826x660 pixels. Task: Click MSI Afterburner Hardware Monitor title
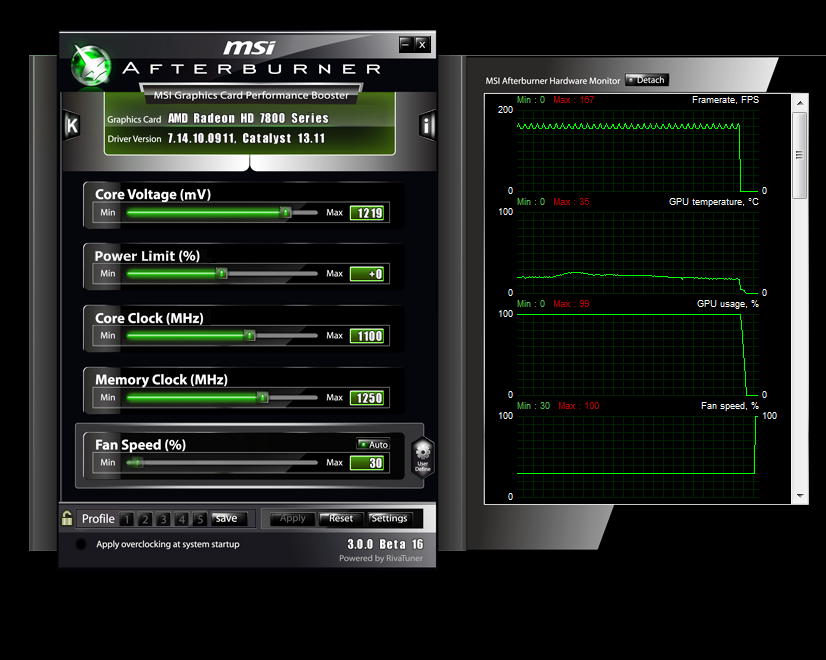(553, 81)
